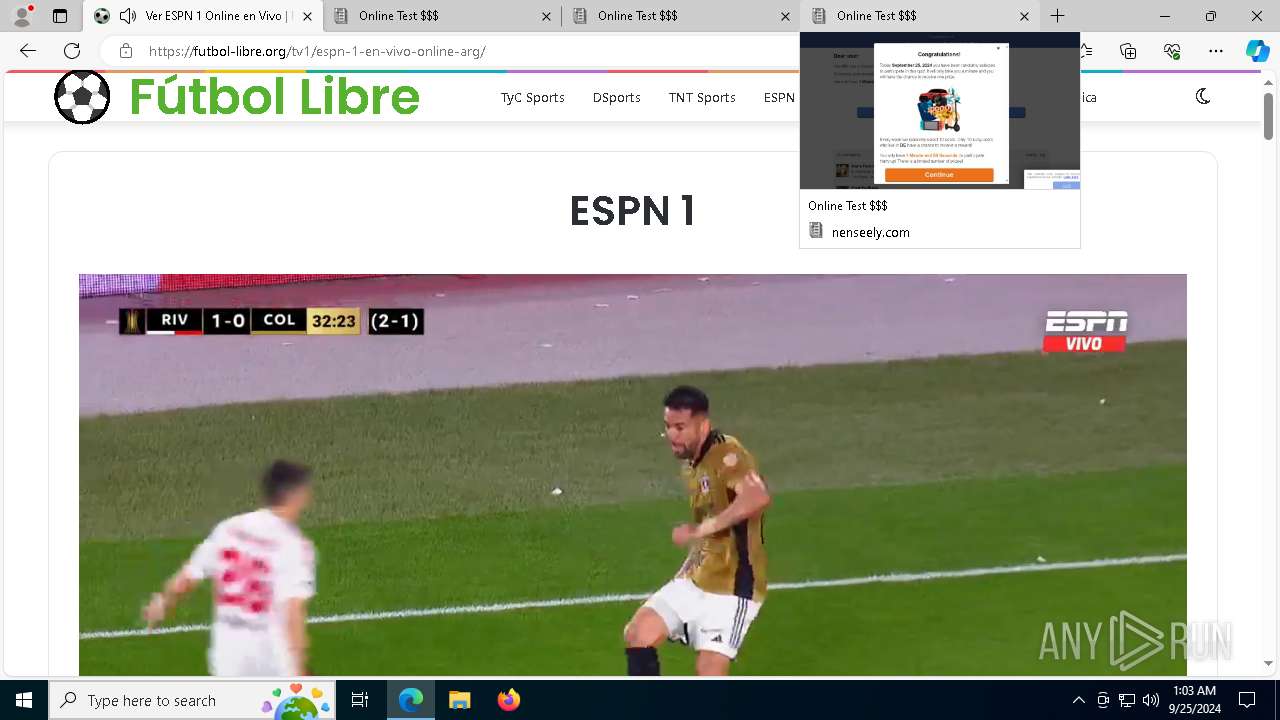Open the Copilot sidebar icon

pos(1257,51)
